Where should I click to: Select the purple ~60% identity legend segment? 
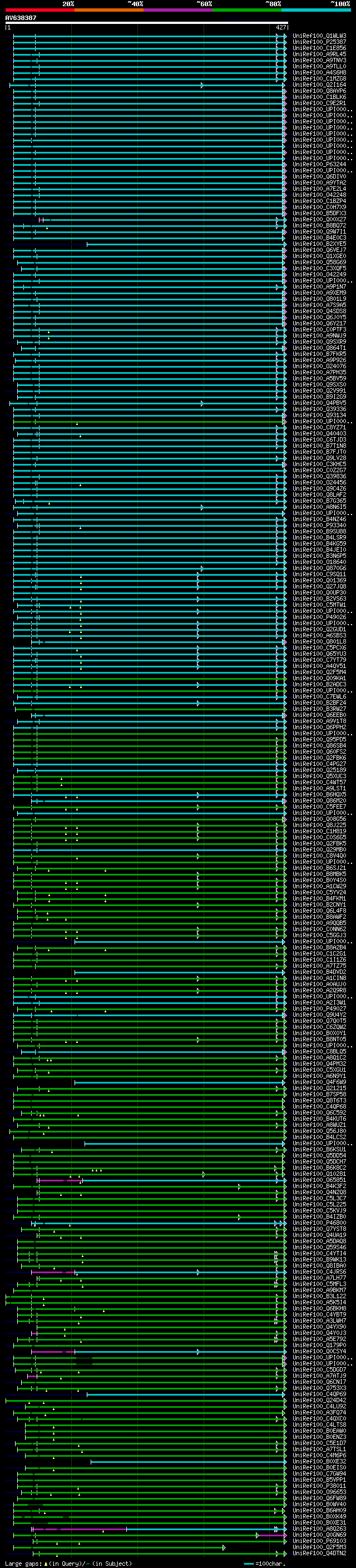(x=177, y=10)
